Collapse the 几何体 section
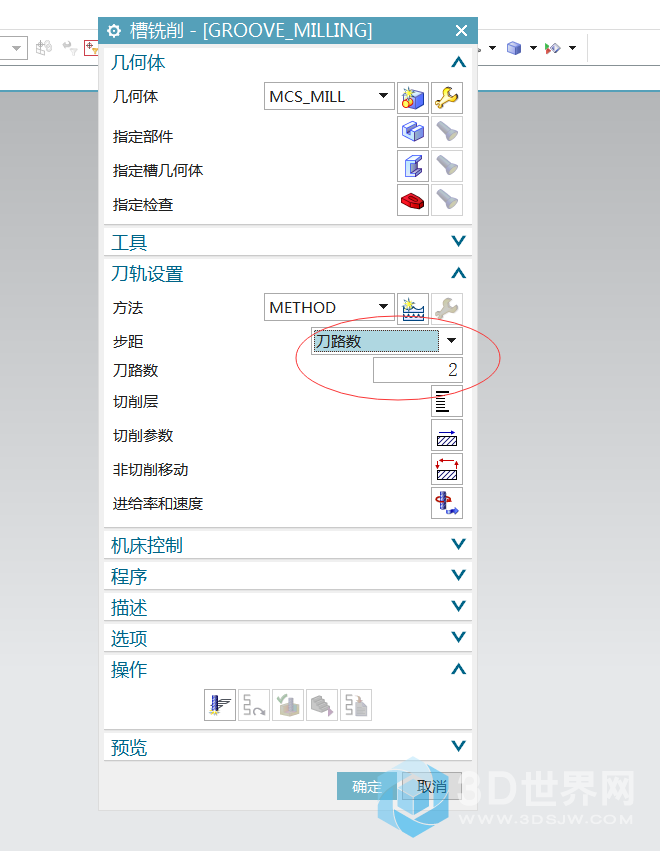This screenshot has width=660, height=851. click(459, 62)
